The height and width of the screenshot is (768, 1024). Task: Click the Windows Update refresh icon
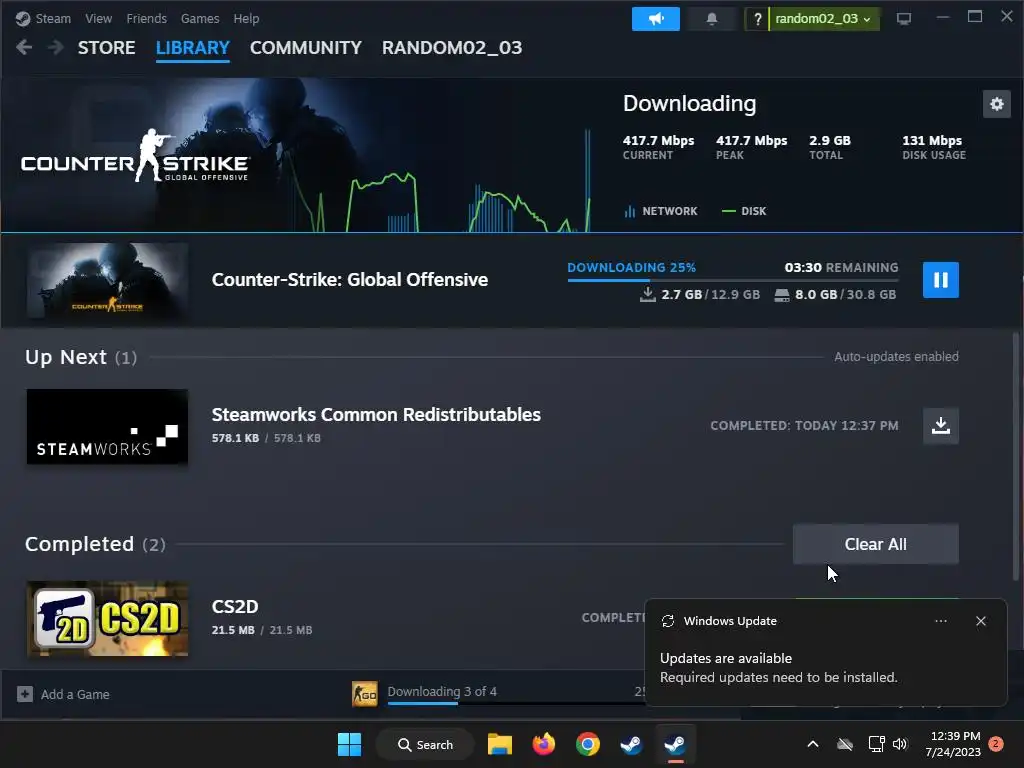tap(667, 621)
